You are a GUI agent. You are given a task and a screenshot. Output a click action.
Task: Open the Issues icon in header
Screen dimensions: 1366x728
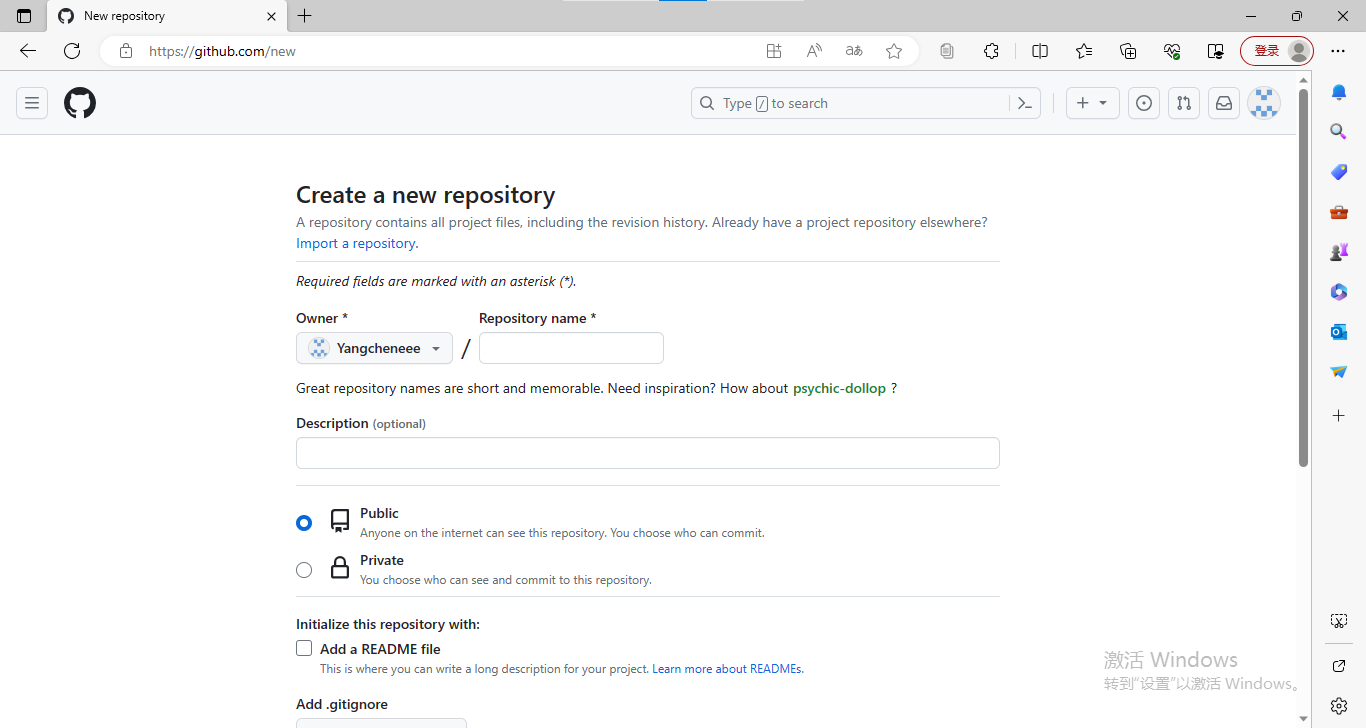coord(1144,103)
